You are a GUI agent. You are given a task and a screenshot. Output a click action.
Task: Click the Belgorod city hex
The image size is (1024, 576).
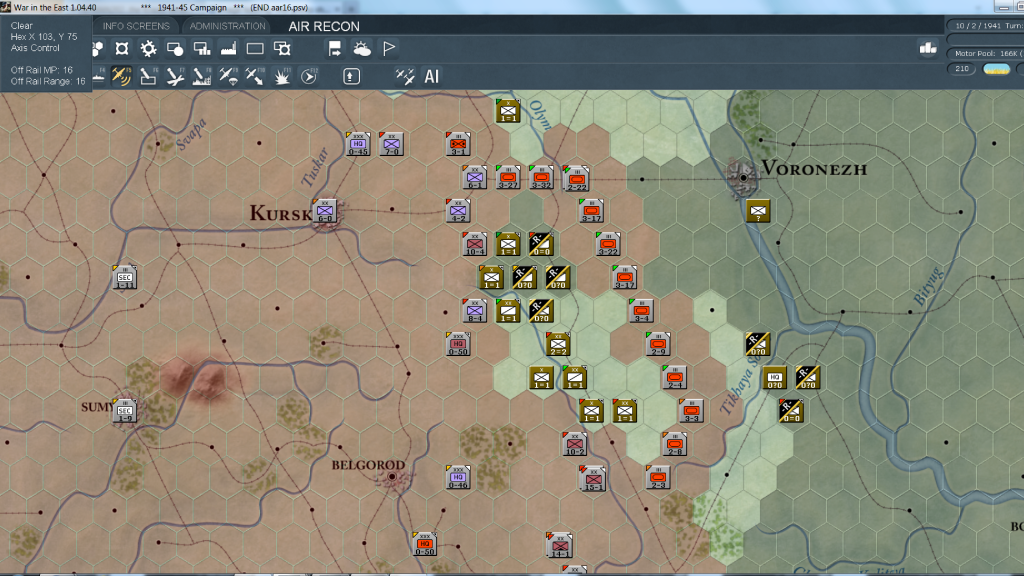pos(392,478)
